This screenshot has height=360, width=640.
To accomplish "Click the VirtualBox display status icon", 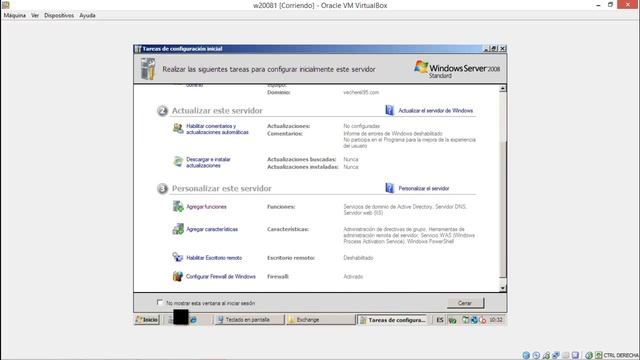I will (575, 356).
